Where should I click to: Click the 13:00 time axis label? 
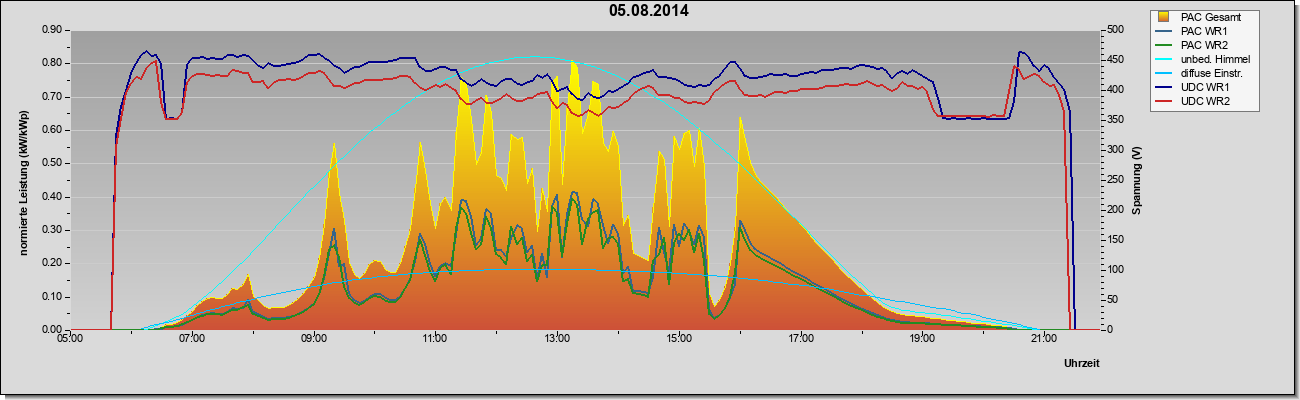tap(557, 340)
